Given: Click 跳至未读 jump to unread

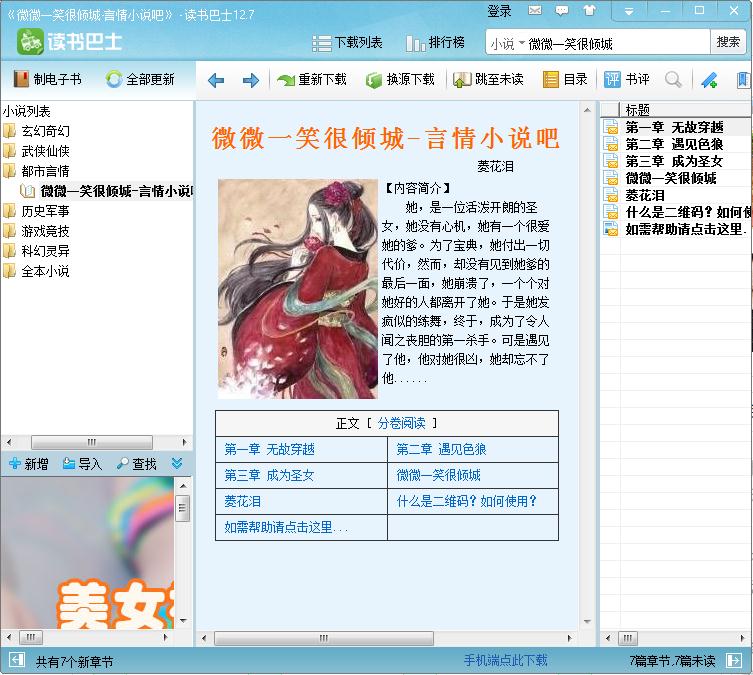Looking at the screenshot, I should coord(488,79).
